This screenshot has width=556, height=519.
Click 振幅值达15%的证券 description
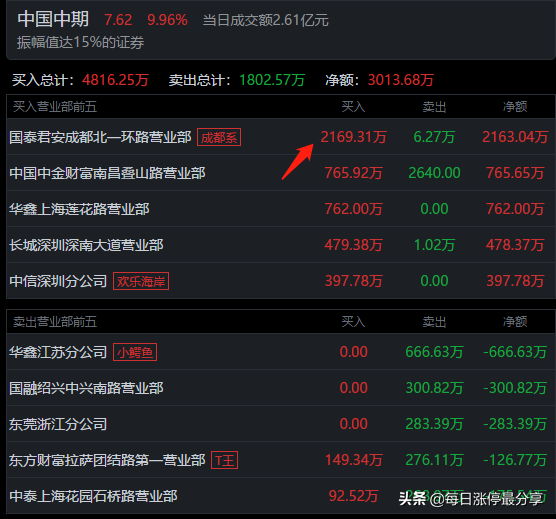[x=80, y=43]
